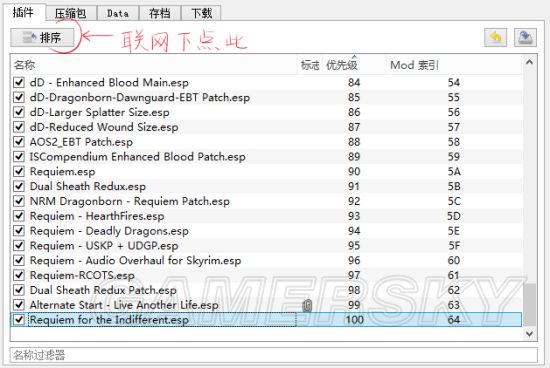Viewport: 550px width, 368px height.
Task: Switch to the 压缩包 tab
Action: [x=71, y=13]
